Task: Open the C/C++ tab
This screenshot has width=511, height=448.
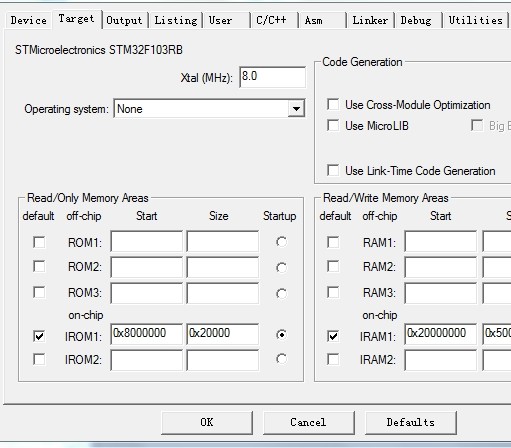Action: pyautogui.click(x=274, y=20)
